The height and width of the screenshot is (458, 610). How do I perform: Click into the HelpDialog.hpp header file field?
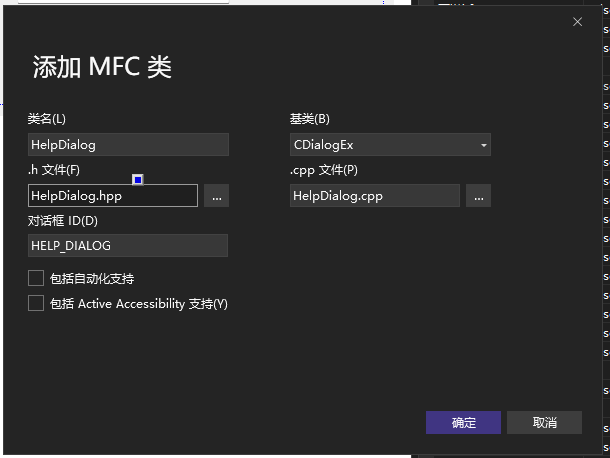point(112,196)
